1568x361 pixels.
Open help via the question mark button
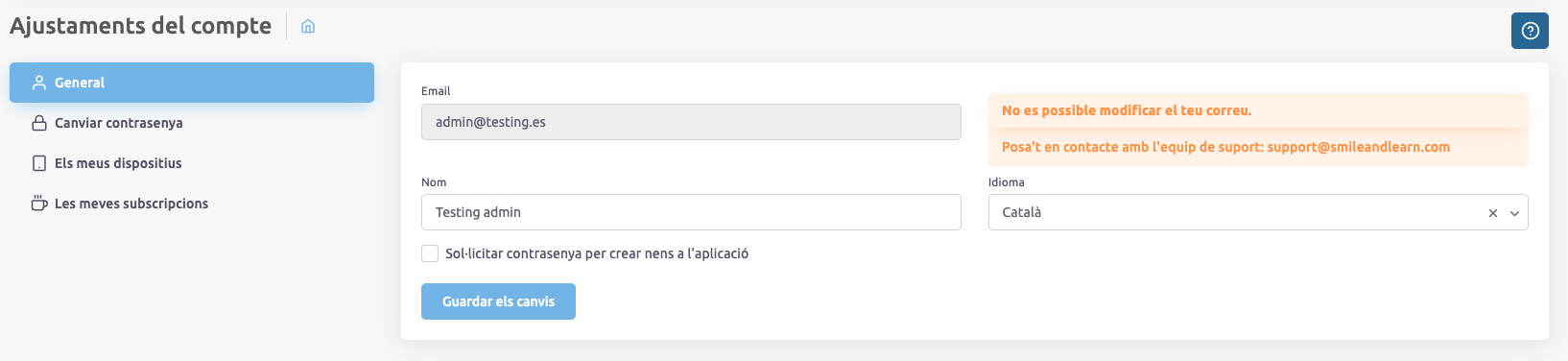(x=1530, y=31)
